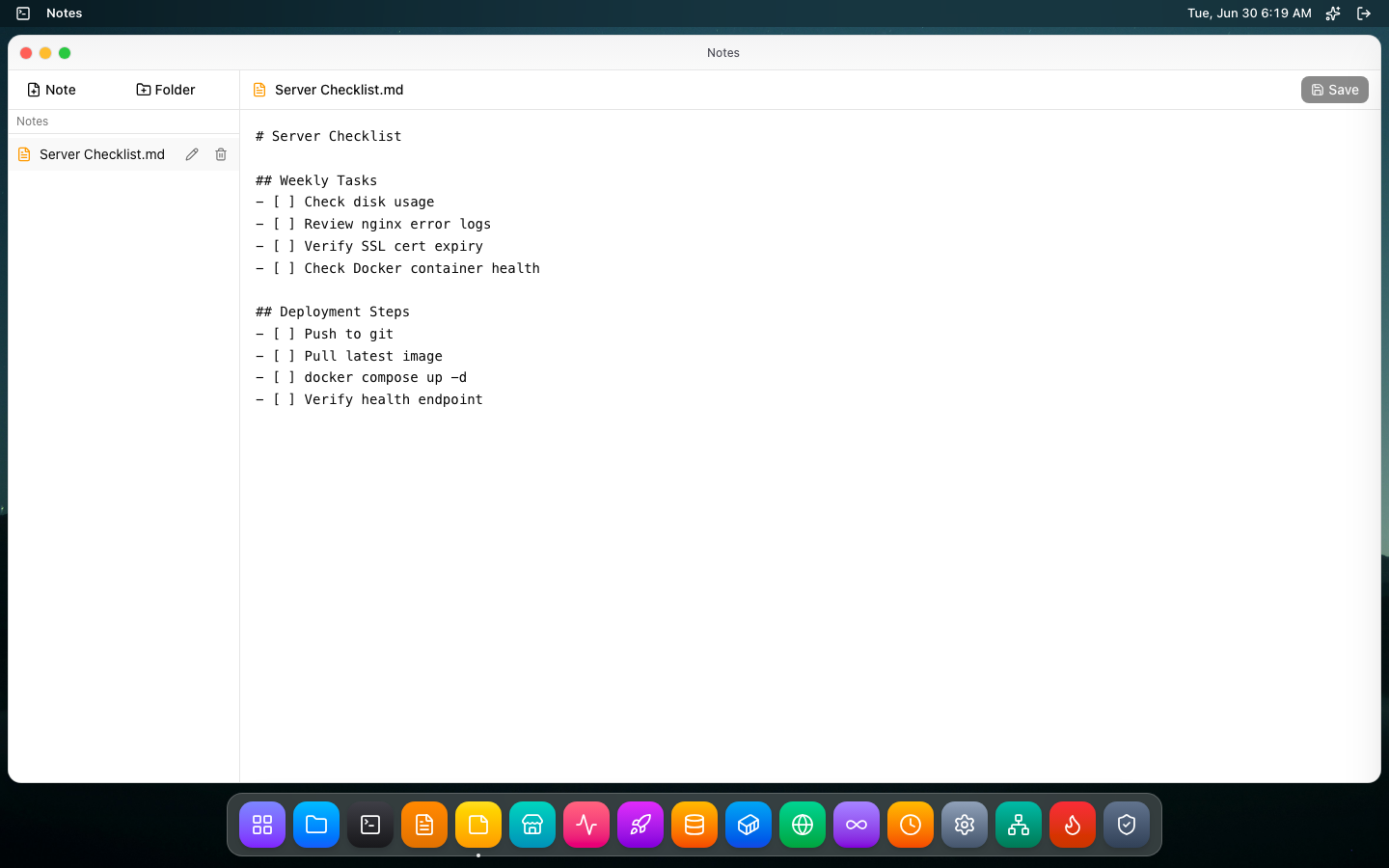
Task: Launch the Terminal app from dock
Action: (x=370, y=825)
